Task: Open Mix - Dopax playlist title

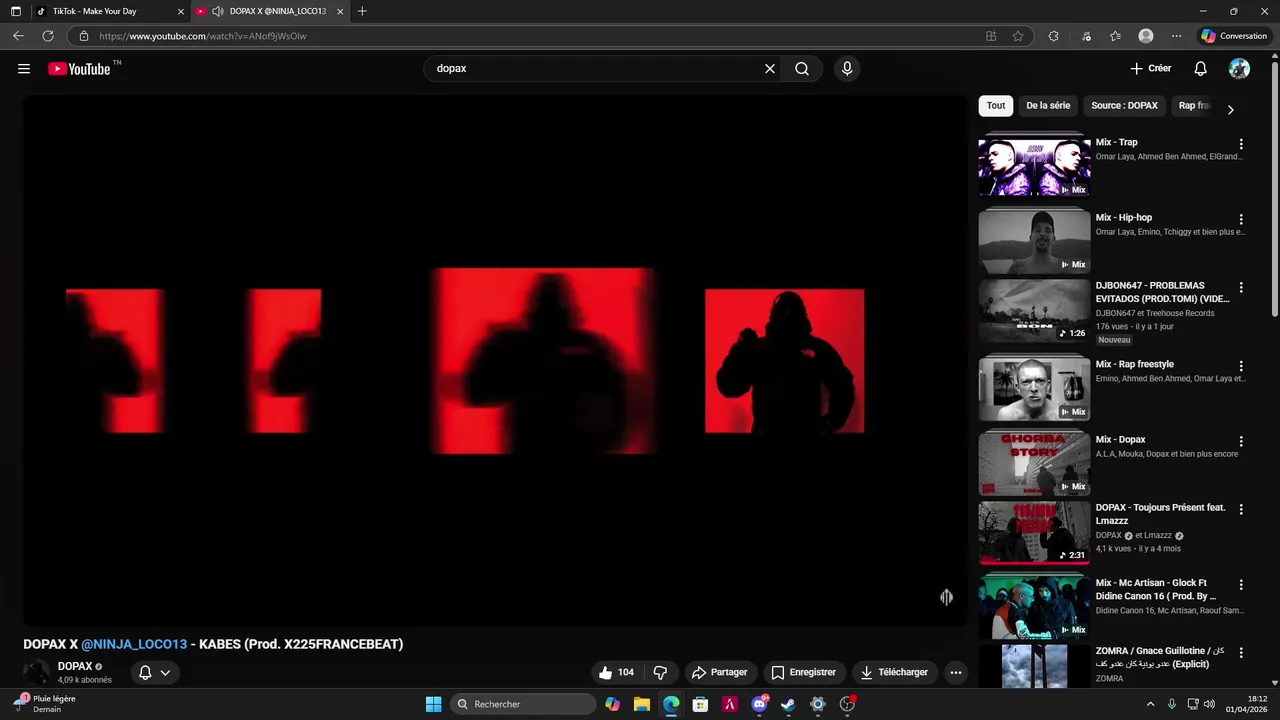Action: 1120,440
